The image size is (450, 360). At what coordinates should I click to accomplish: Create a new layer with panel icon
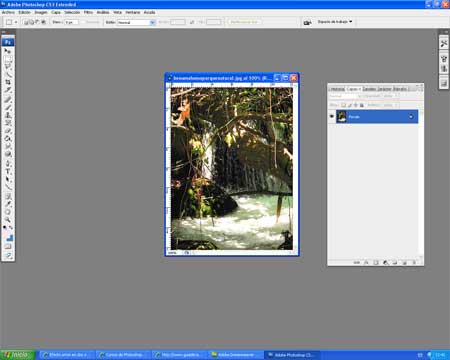pyautogui.click(x=404, y=262)
